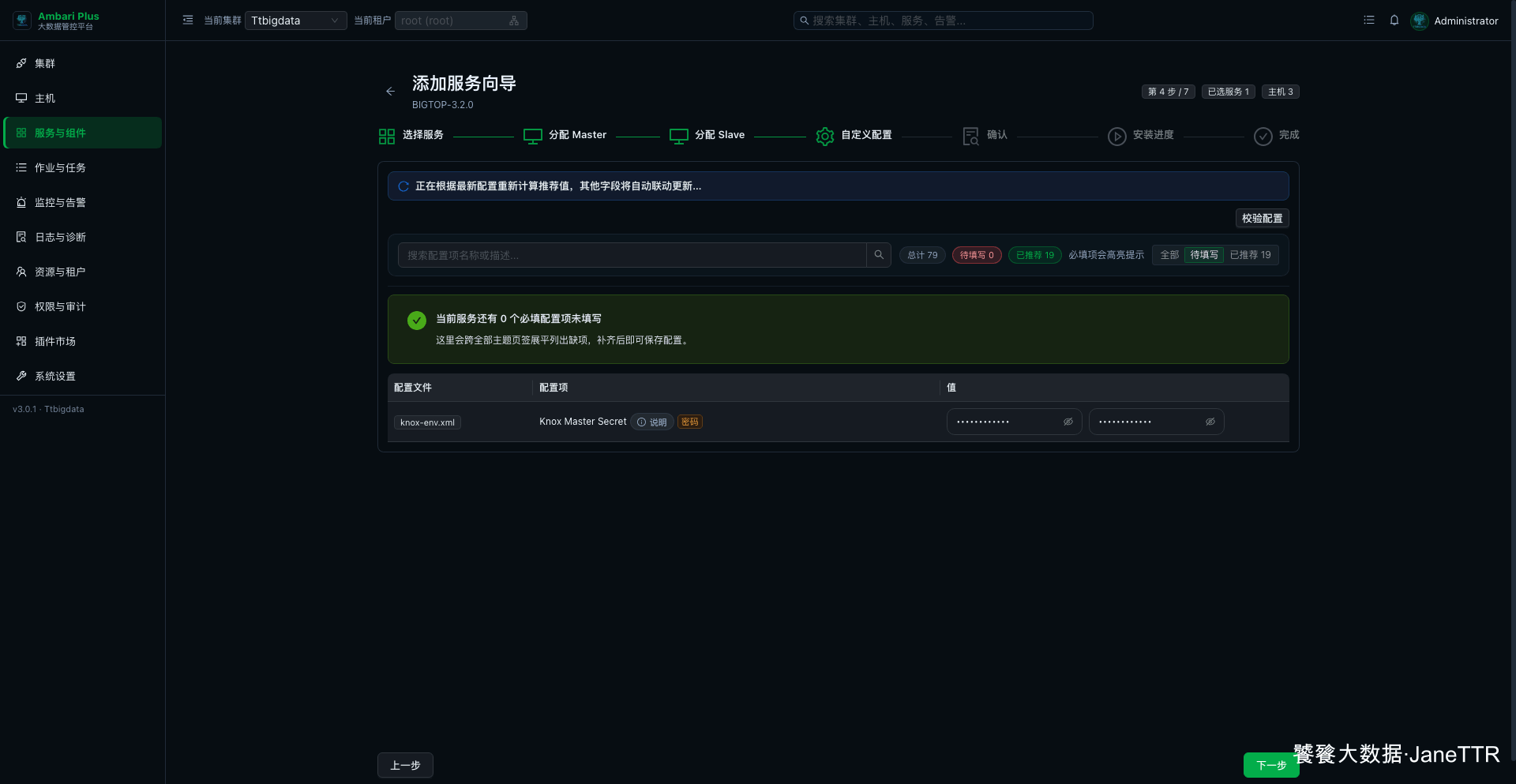
Task: Click the 已选服务 1 badge
Action: [x=1228, y=92]
